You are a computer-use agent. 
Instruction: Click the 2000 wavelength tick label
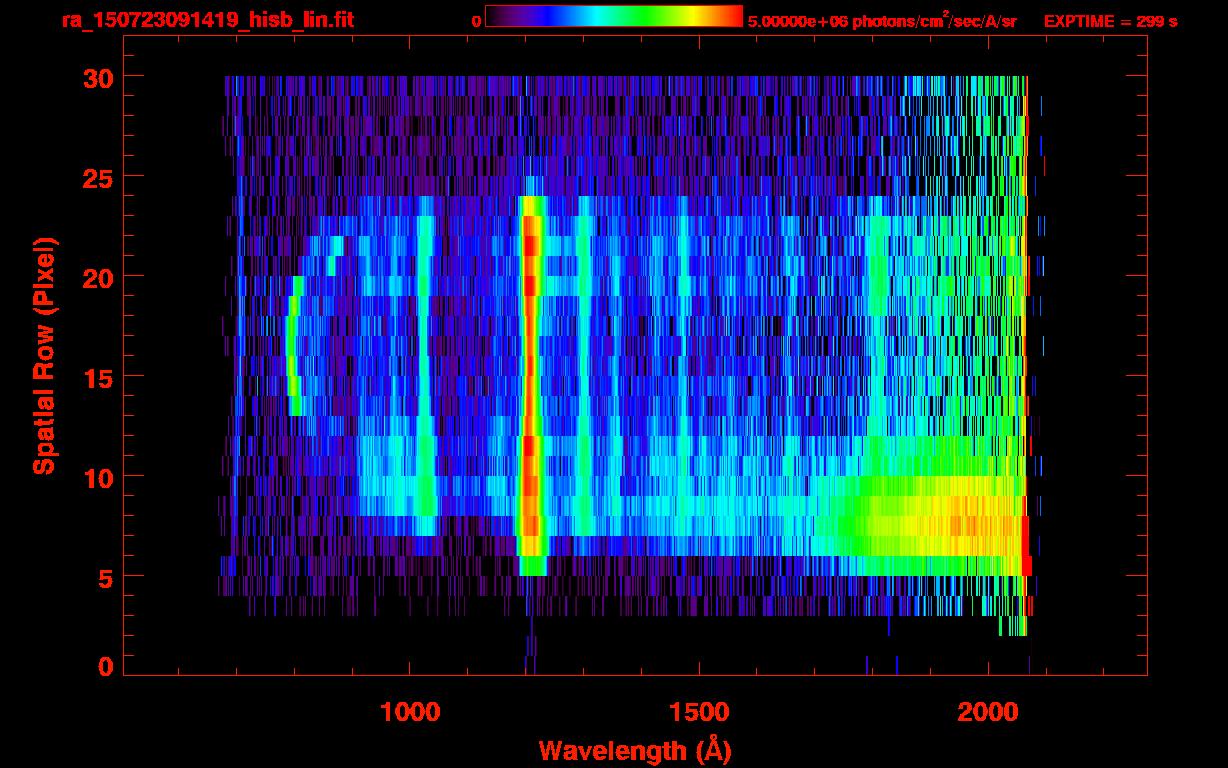coord(988,712)
